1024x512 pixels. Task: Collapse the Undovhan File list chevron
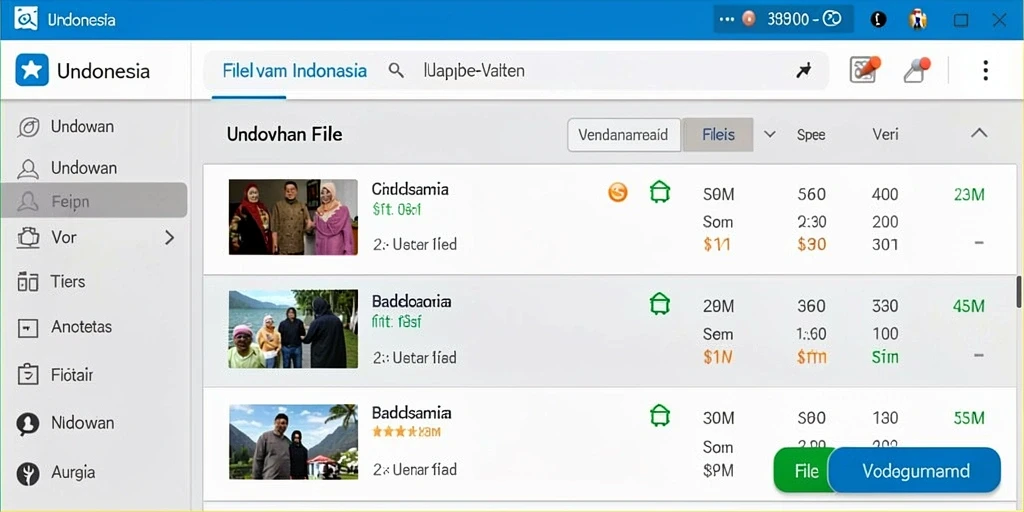coord(979,133)
